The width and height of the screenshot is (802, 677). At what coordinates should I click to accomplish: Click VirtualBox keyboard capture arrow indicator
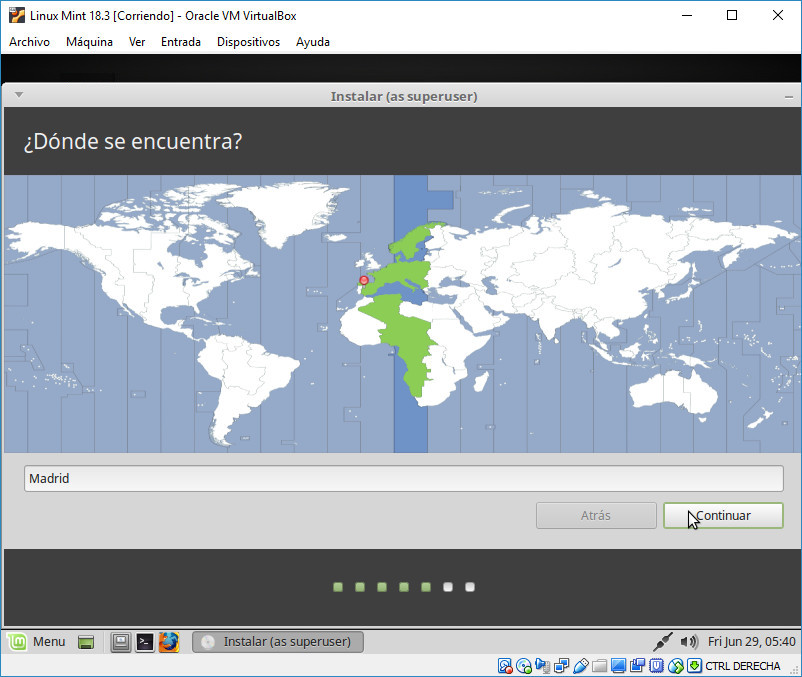pyautogui.click(x=694, y=666)
